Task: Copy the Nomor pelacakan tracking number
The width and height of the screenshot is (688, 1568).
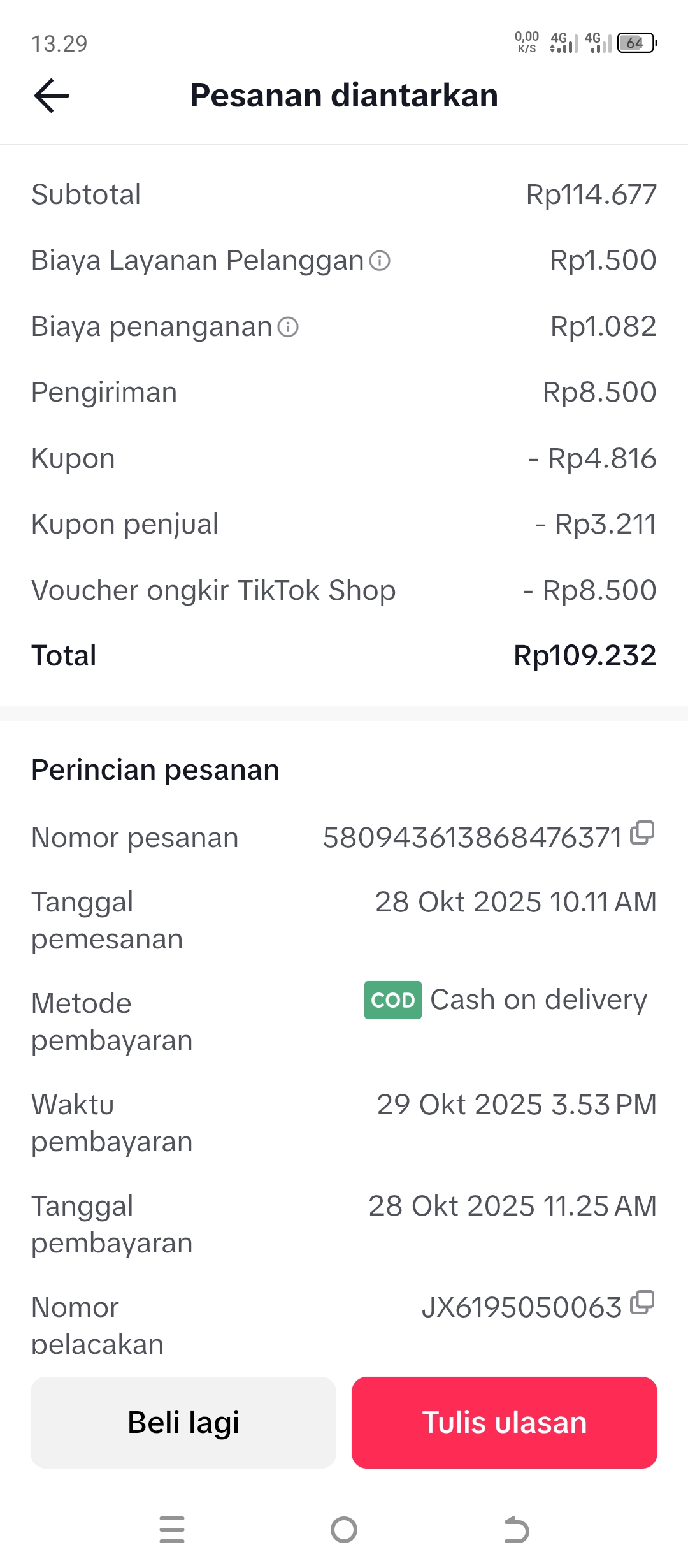Action: tap(642, 1303)
